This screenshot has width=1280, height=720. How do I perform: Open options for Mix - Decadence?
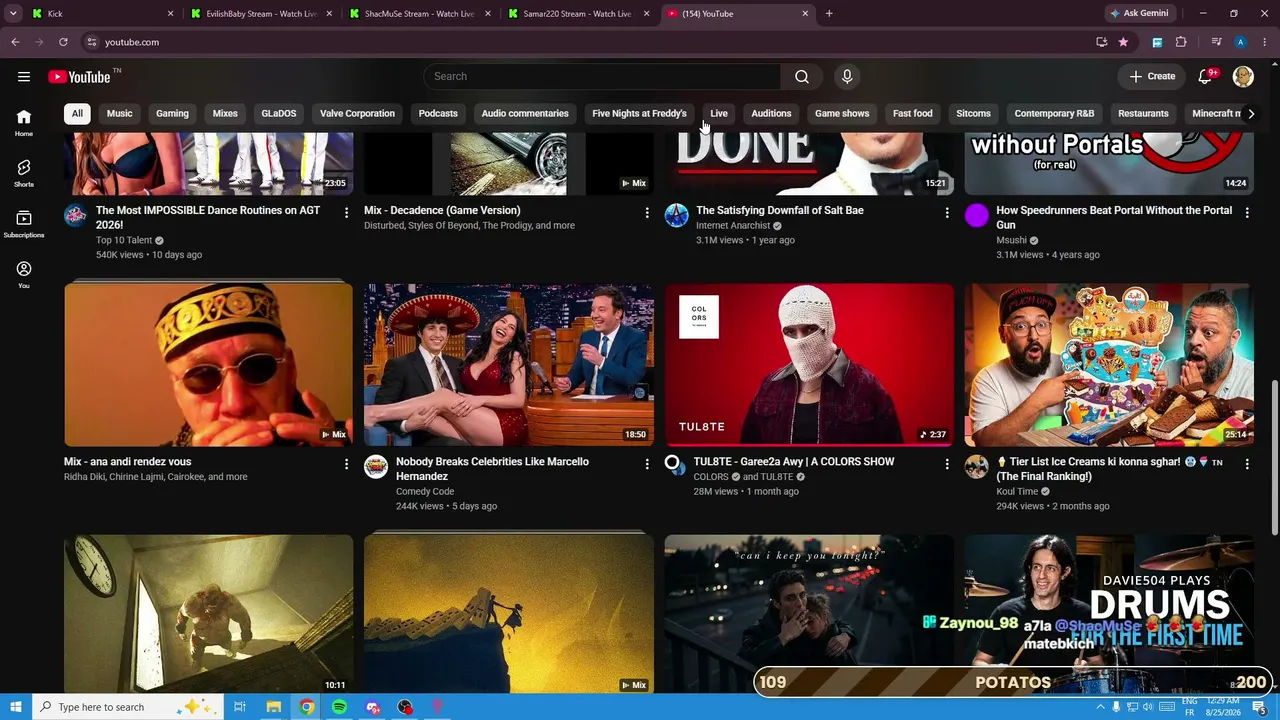[647, 212]
